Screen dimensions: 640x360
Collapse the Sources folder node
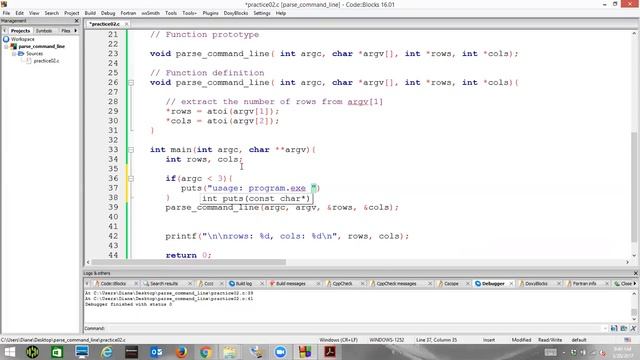(13, 53)
